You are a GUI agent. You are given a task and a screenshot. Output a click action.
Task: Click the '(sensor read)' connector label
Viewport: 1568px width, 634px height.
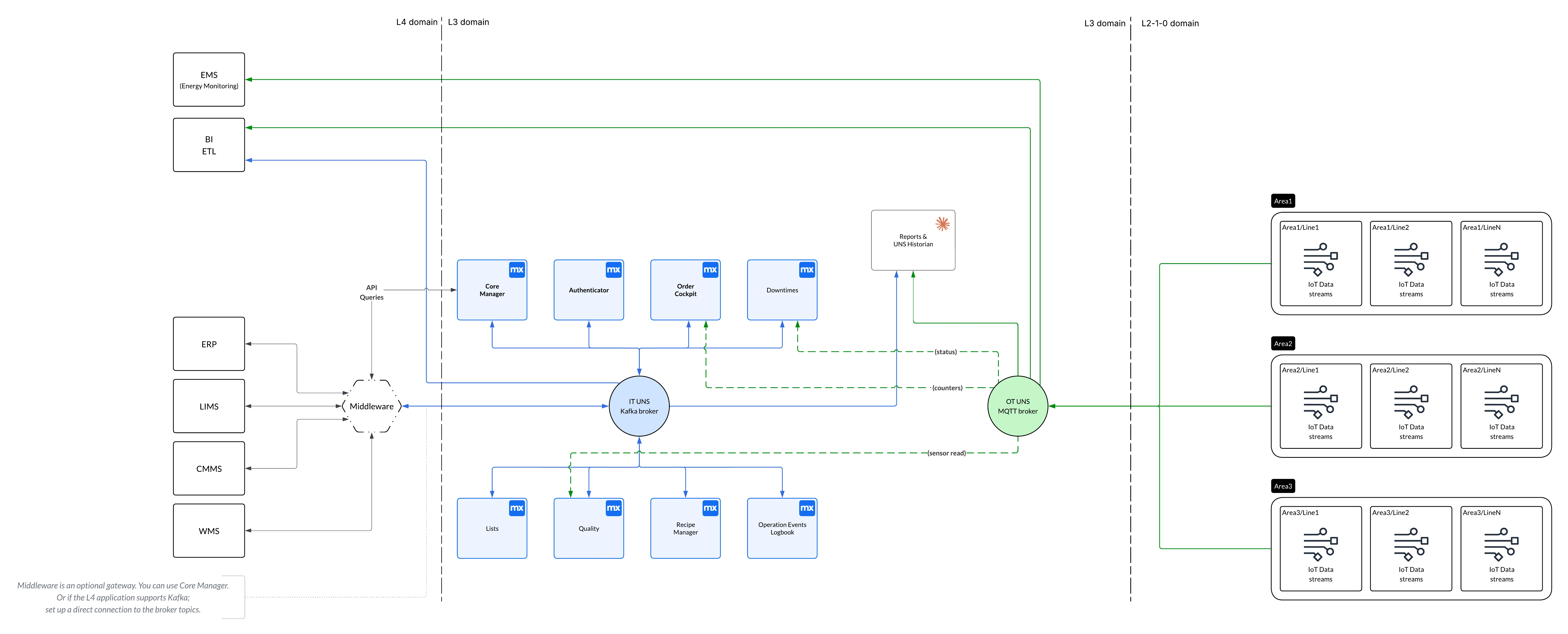coord(947,453)
